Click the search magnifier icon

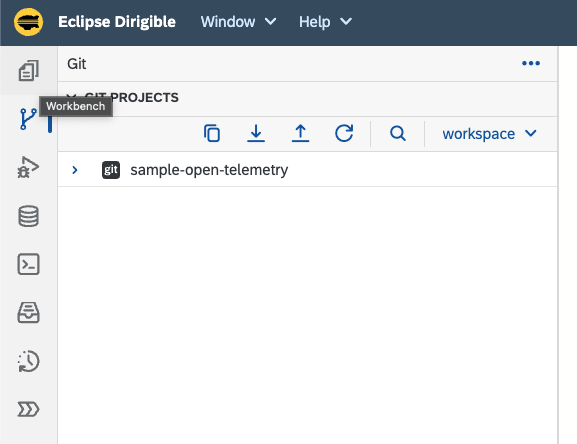click(x=398, y=133)
